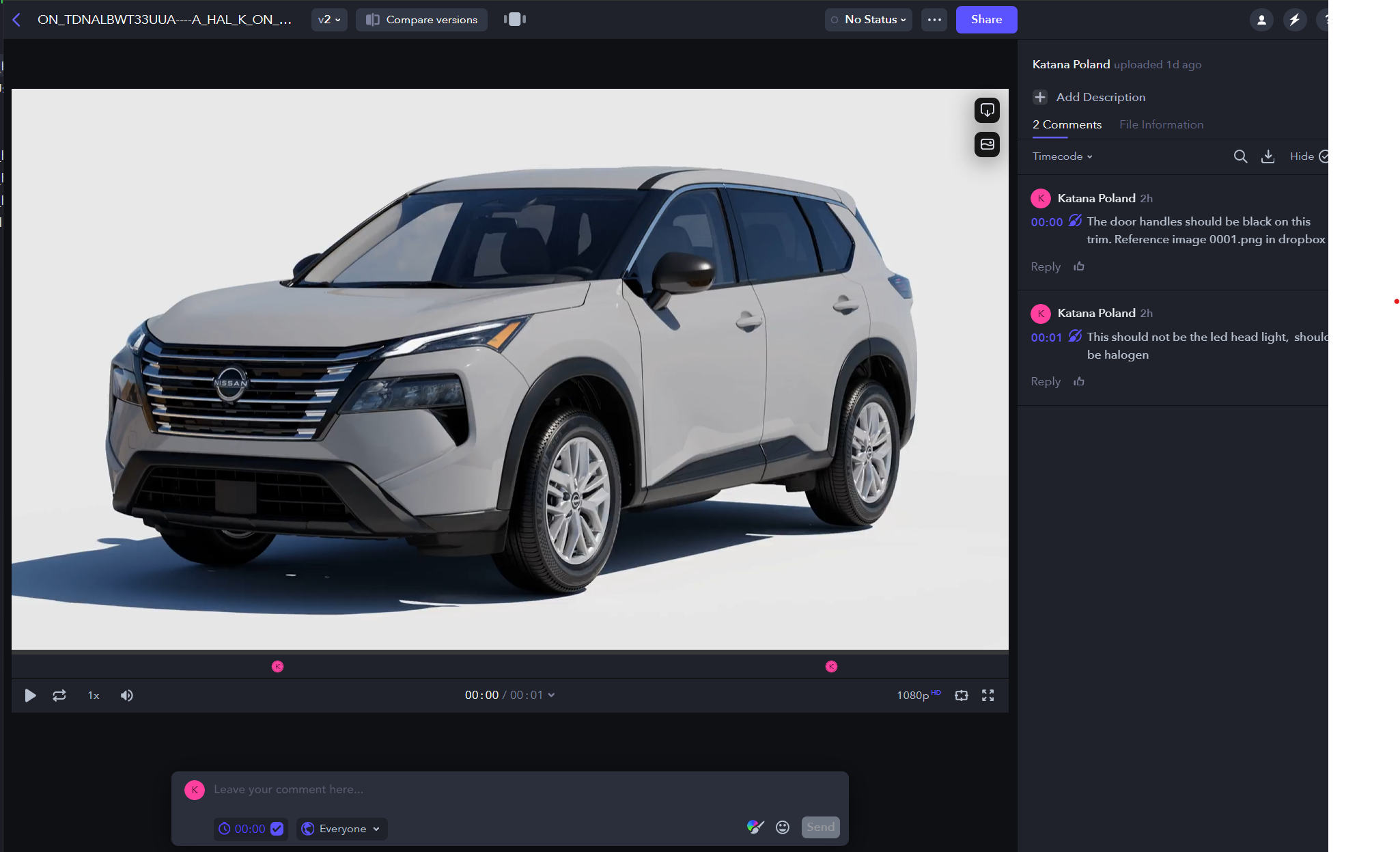Viewport: 1400px width, 852px height.
Task: Open the comment search icon
Action: click(1240, 156)
